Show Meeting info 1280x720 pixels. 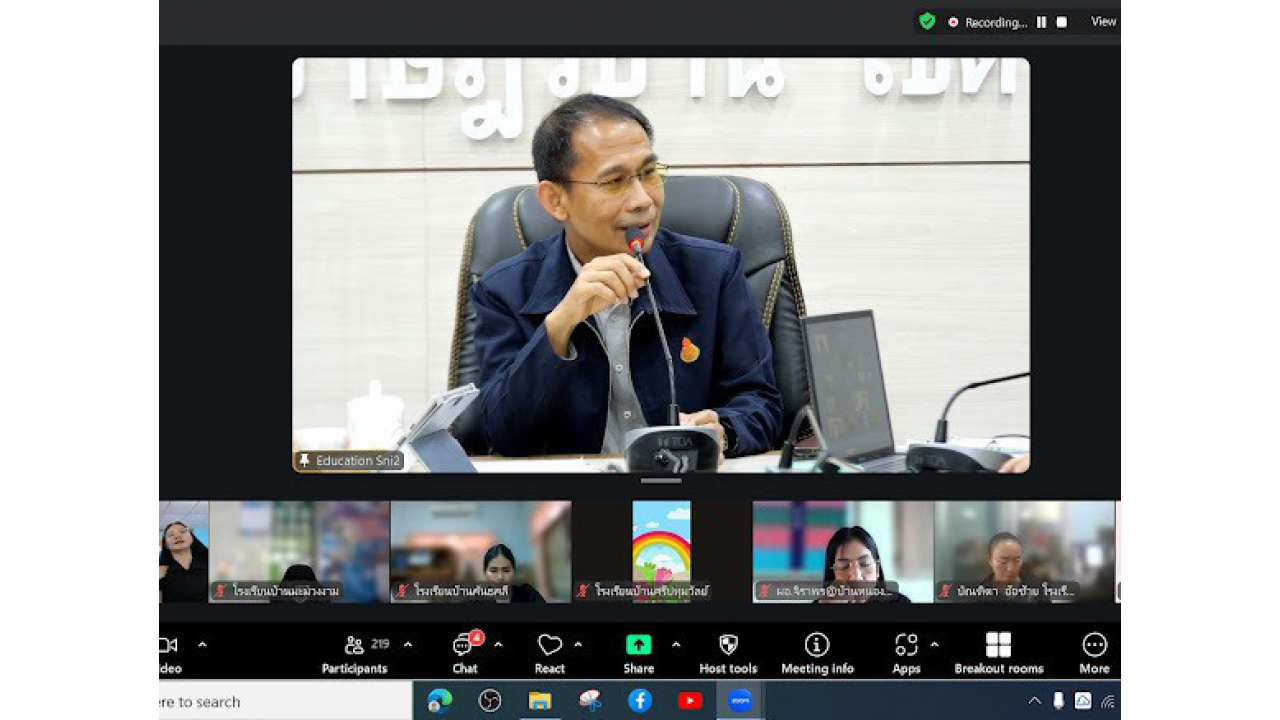[x=817, y=653]
